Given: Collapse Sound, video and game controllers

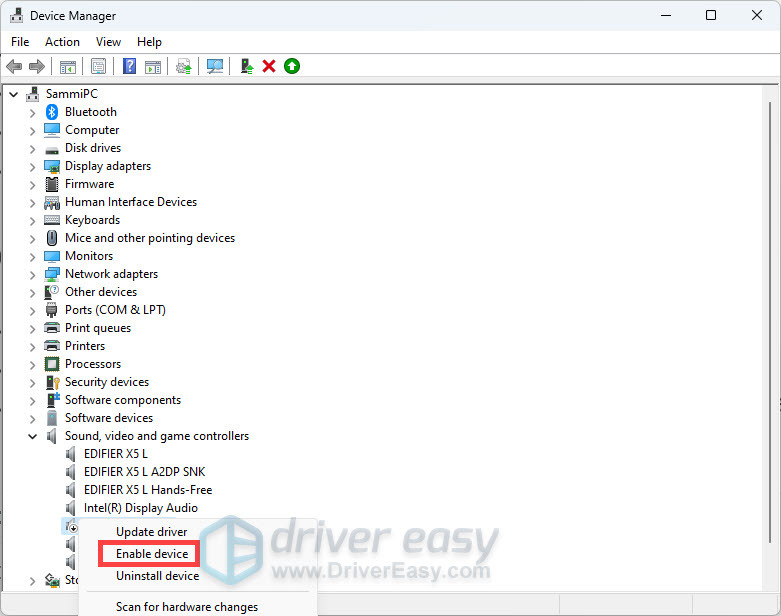Looking at the screenshot, I should click(x=32, y=436).
